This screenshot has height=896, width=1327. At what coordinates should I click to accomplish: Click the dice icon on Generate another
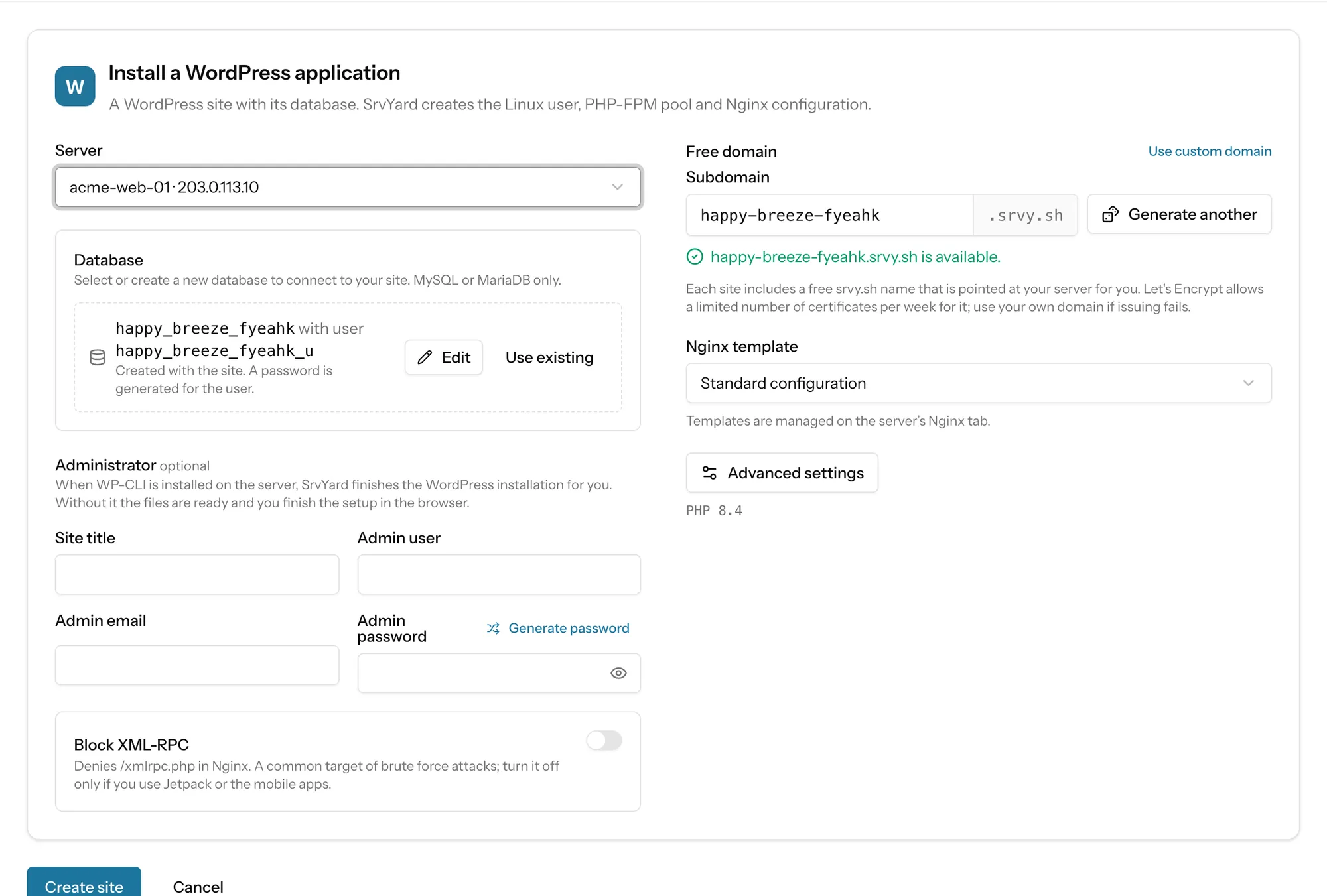point(1110,214)
